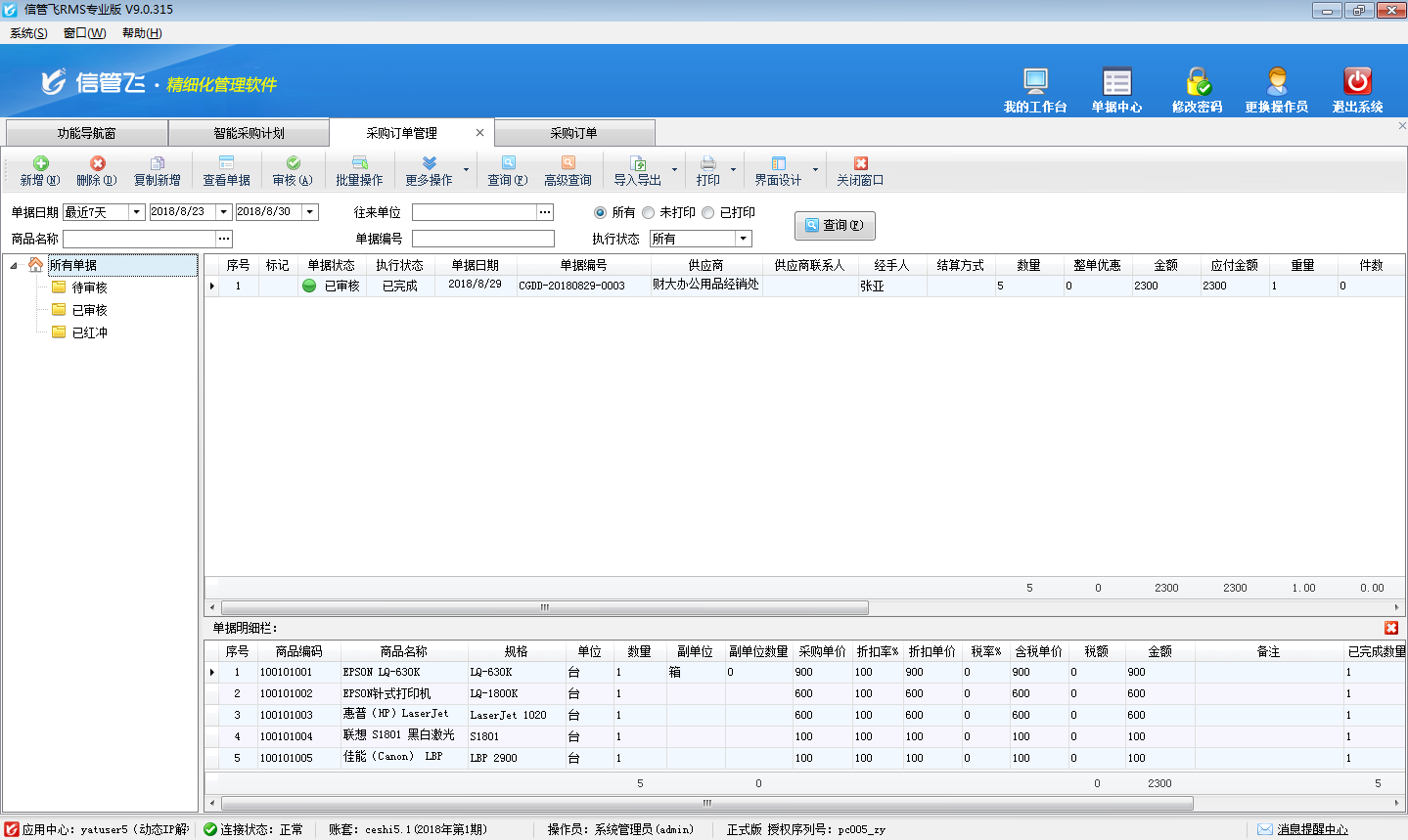Click the 修改密码 lock icon

(x=1198, y=82)
